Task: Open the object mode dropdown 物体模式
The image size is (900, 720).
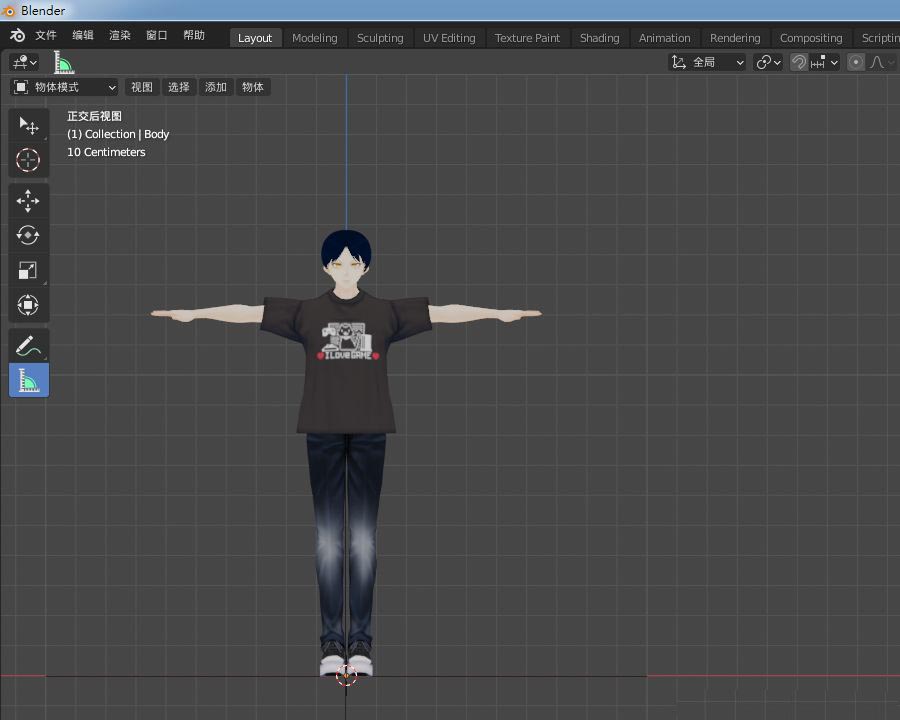Action: point(64,87)
